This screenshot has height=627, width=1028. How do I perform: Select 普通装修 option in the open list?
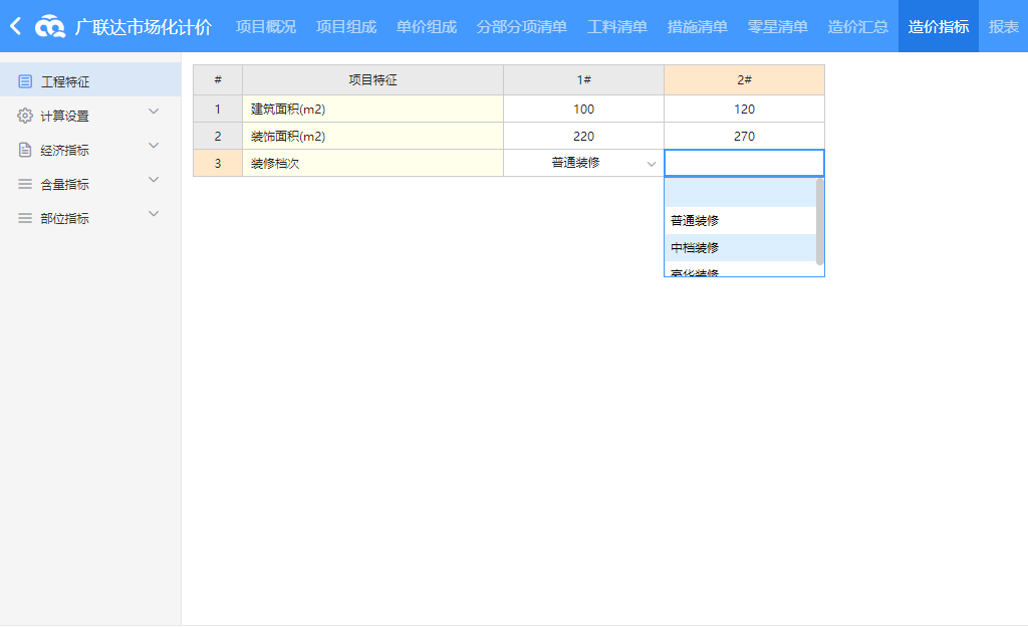(695, 221)
